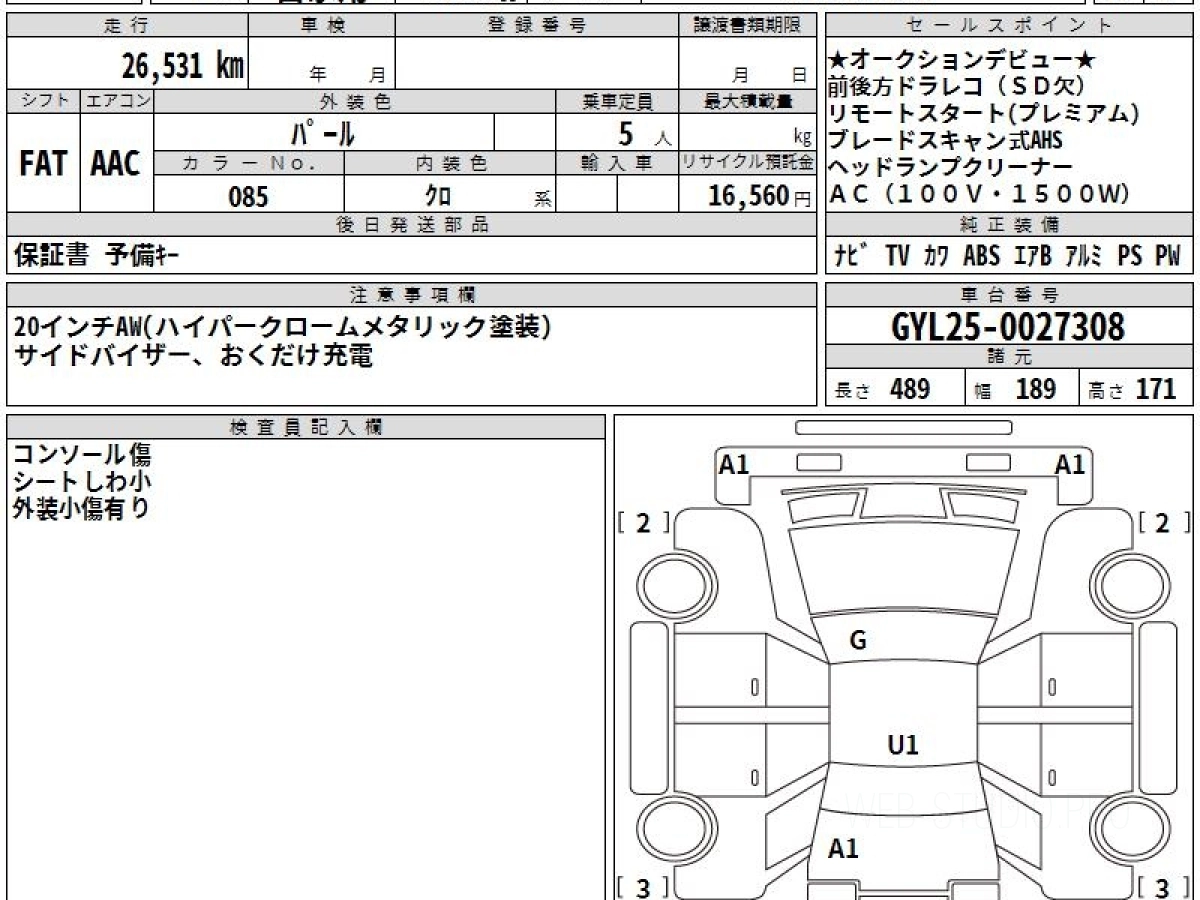Select the mileage value 26,531 km
The height and width of the screenshot is (900, 1200).
183,66
